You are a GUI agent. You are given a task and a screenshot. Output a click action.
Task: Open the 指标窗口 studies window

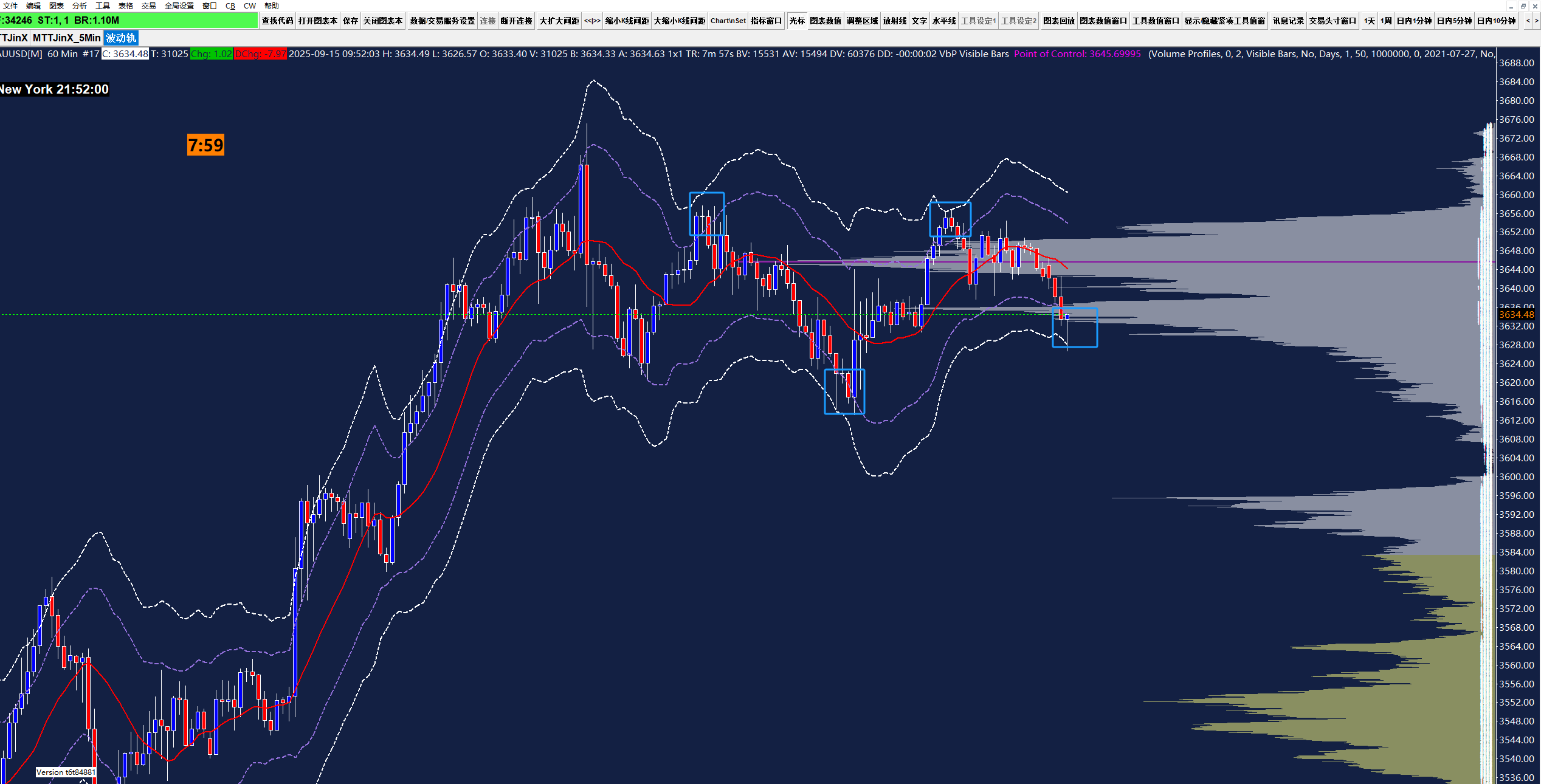coord(766,21)
